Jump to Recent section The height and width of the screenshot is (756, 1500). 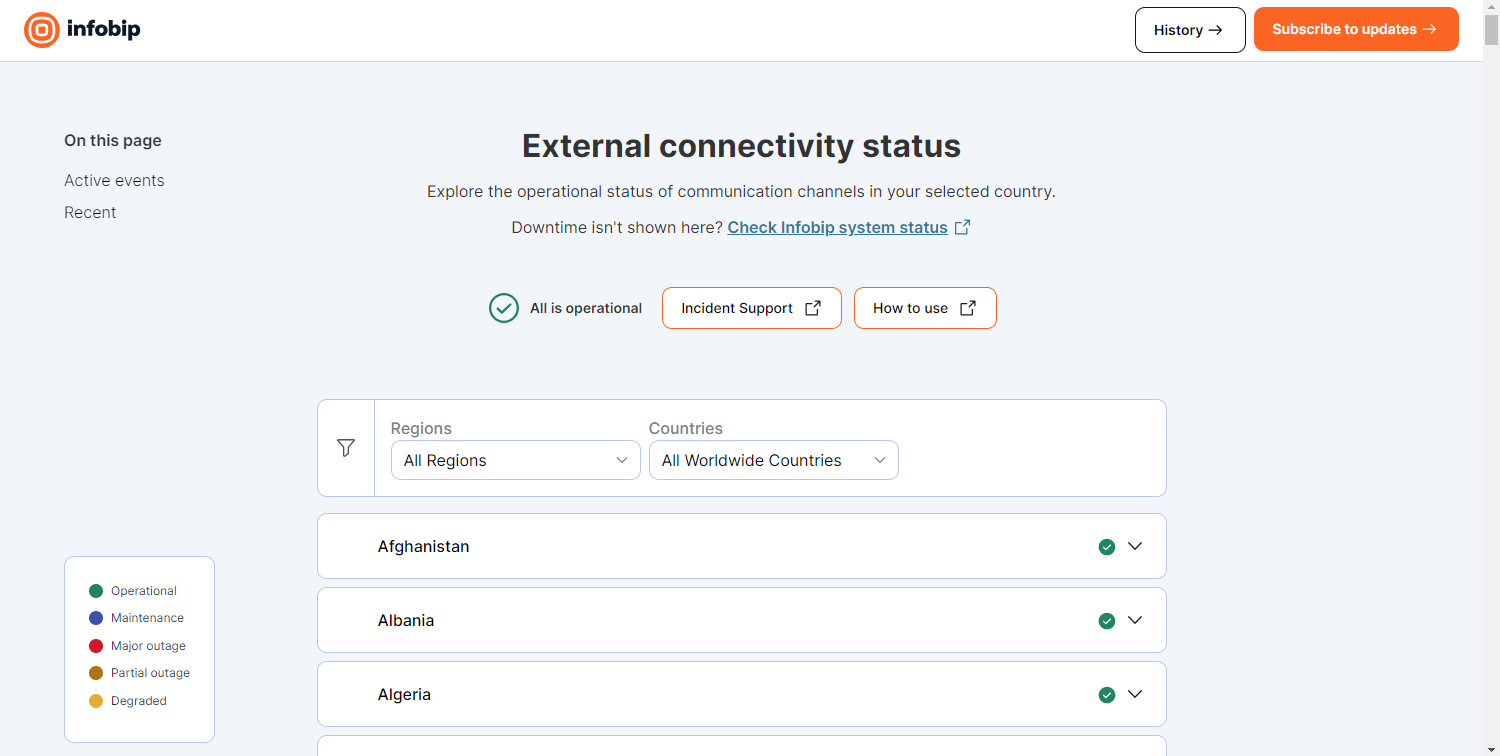point(90,212)
